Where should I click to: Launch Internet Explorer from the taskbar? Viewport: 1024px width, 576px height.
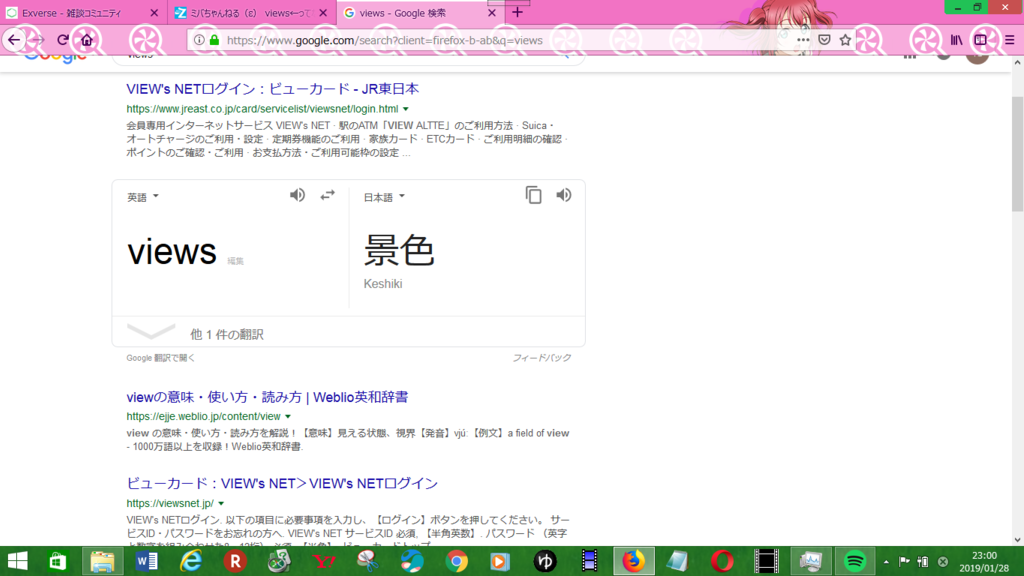pos(191,561)
